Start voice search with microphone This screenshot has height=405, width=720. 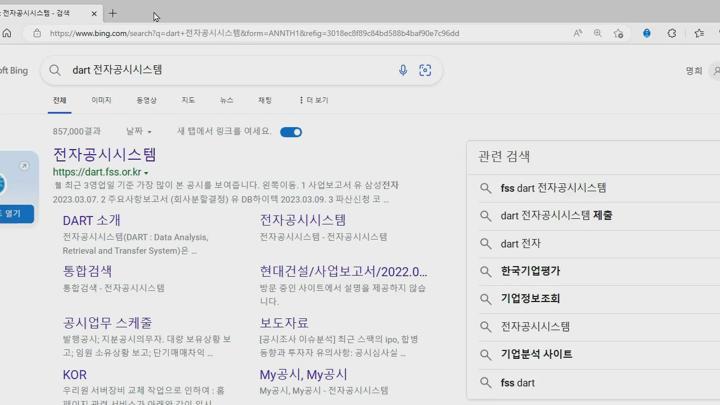click(x=403, y=70)
